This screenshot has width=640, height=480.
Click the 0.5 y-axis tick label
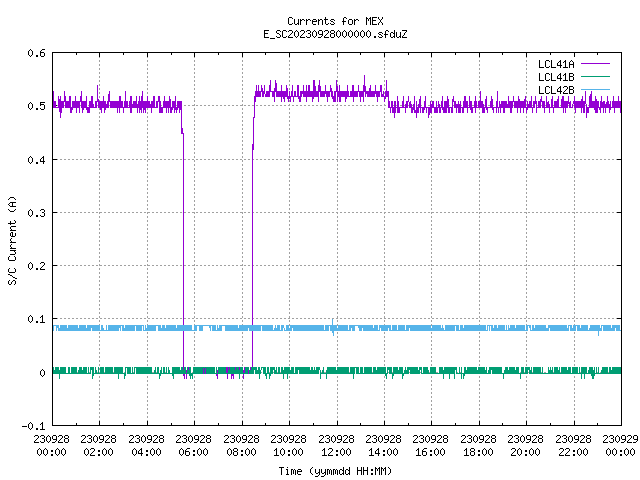36,106
